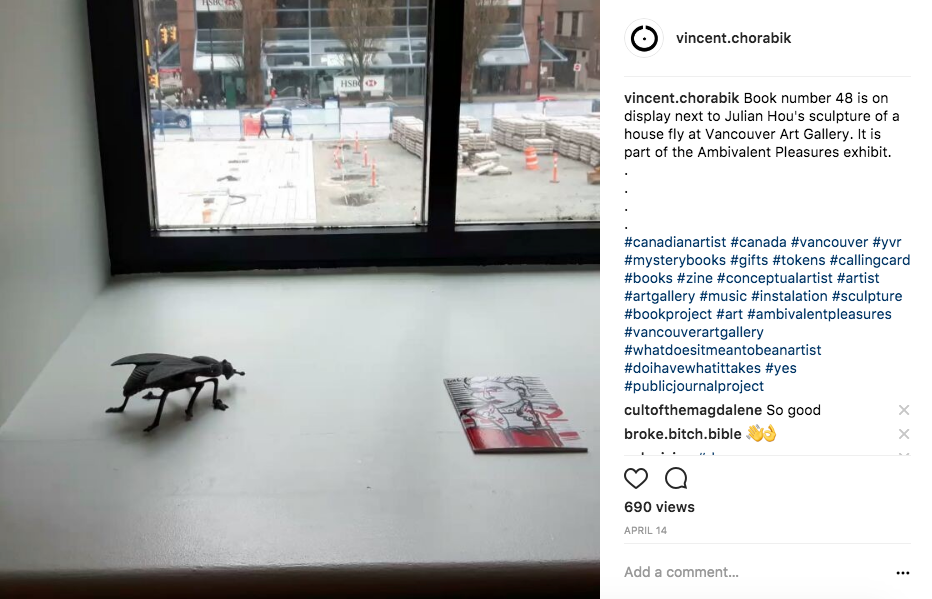Remove broke.bitch.bible comment with X
This screenshot has height=599, width=932.
[x=903, y=434]
